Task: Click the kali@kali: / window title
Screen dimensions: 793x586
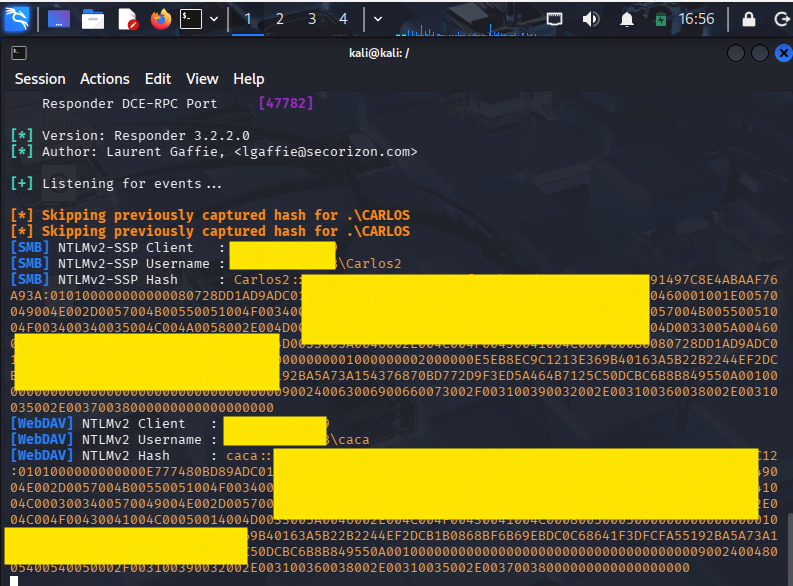Action: click(x=379, y=53)
